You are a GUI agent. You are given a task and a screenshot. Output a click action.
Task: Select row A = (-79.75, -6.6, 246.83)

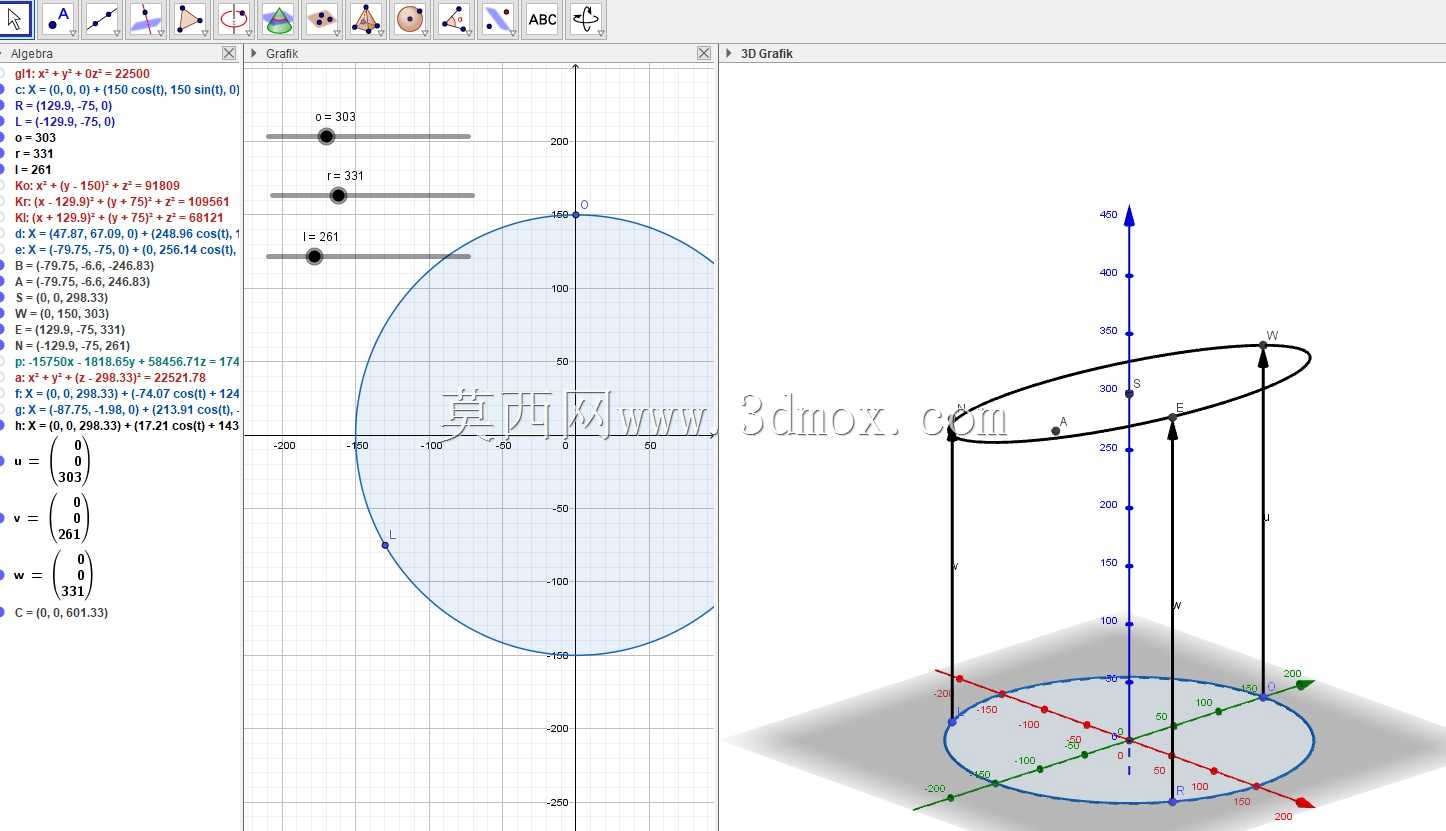tap(82, 281)
